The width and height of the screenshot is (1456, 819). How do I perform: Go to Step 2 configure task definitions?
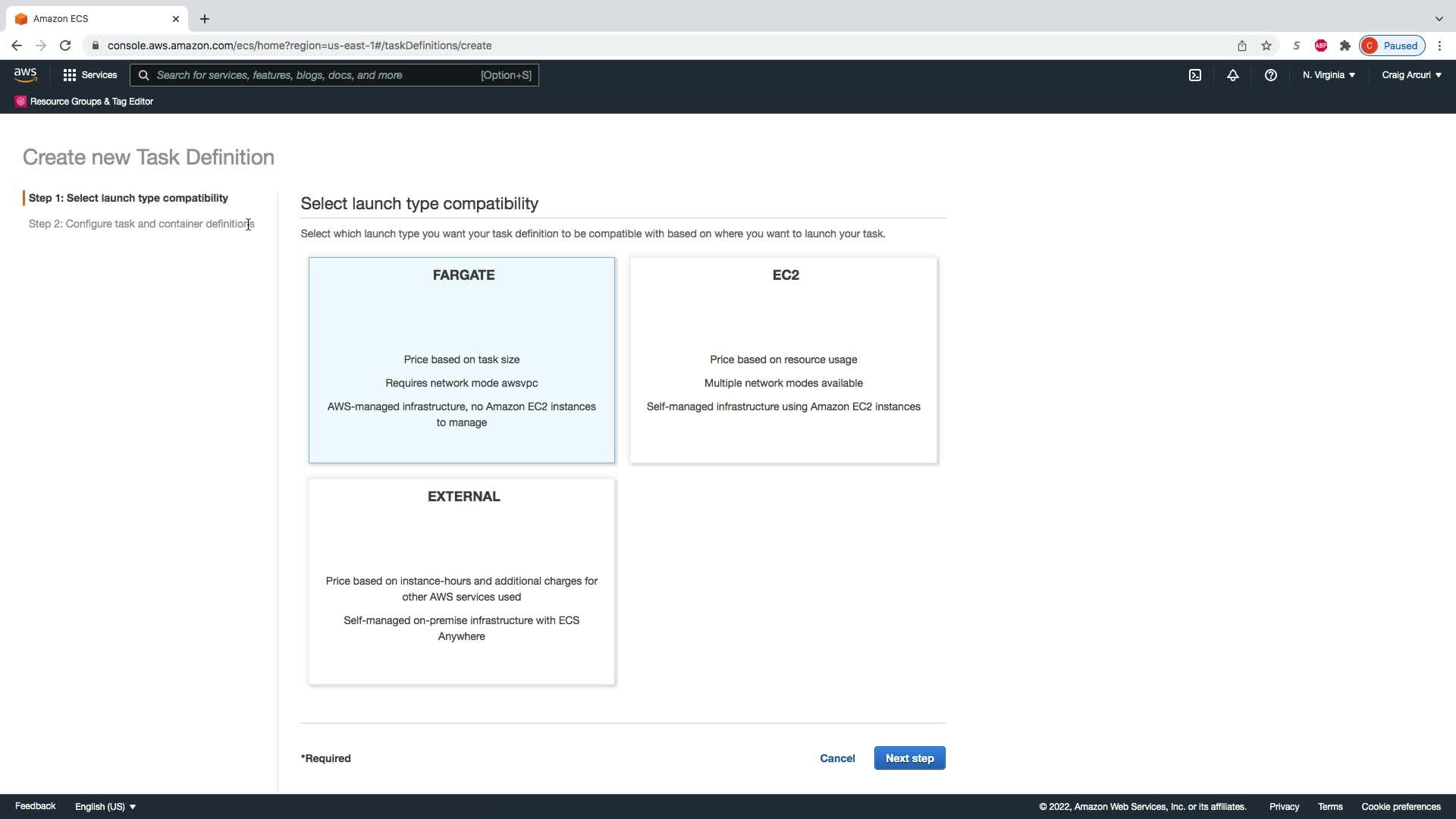pyautogui.click(x=141, y=224)
